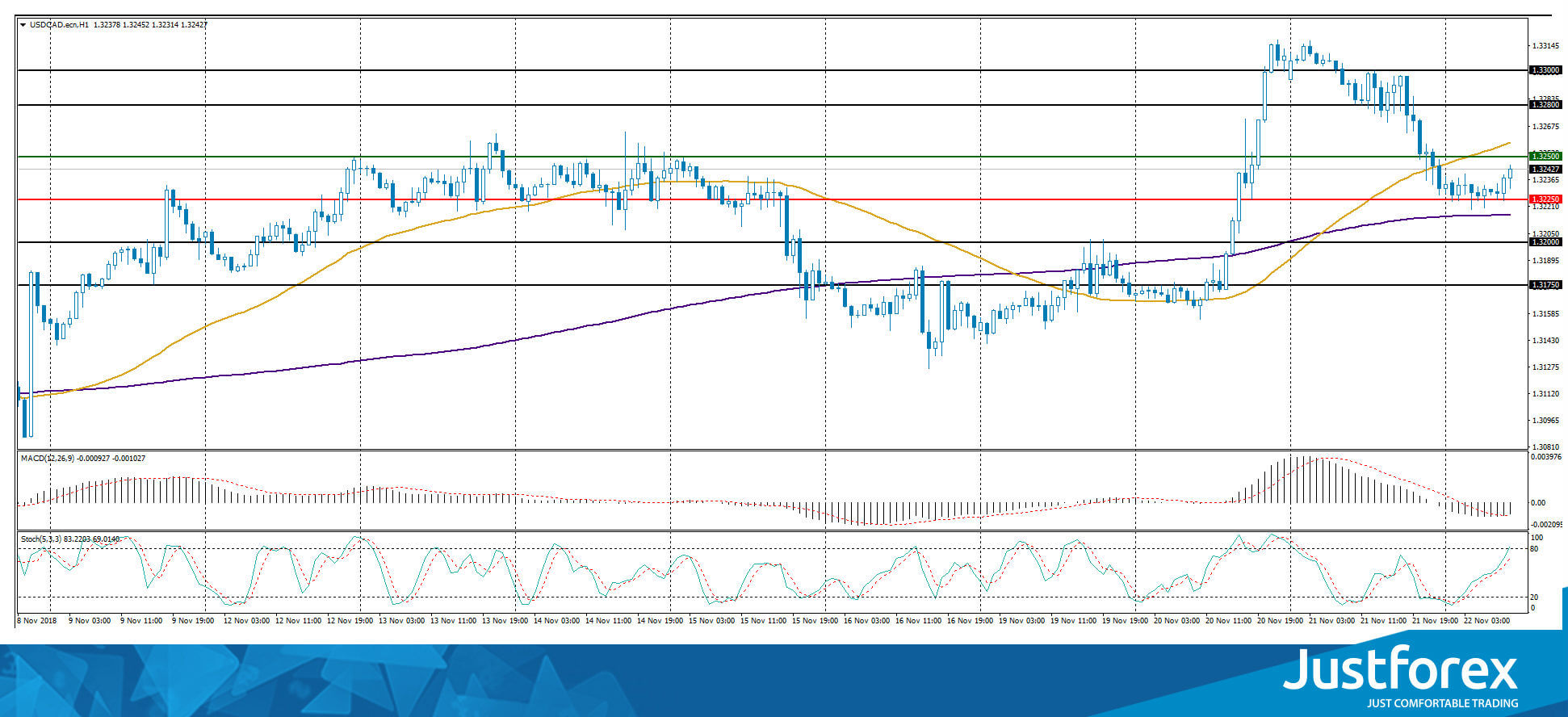This screenshot has width=1568, height=717.
Task: Select the 1.32000 price level label
Action: (x=1546, y=242)
